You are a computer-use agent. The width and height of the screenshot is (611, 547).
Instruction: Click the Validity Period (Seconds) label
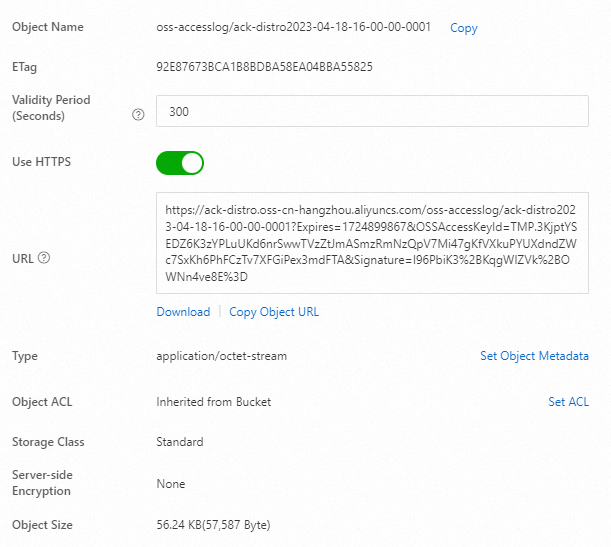(x=51, y=108)
